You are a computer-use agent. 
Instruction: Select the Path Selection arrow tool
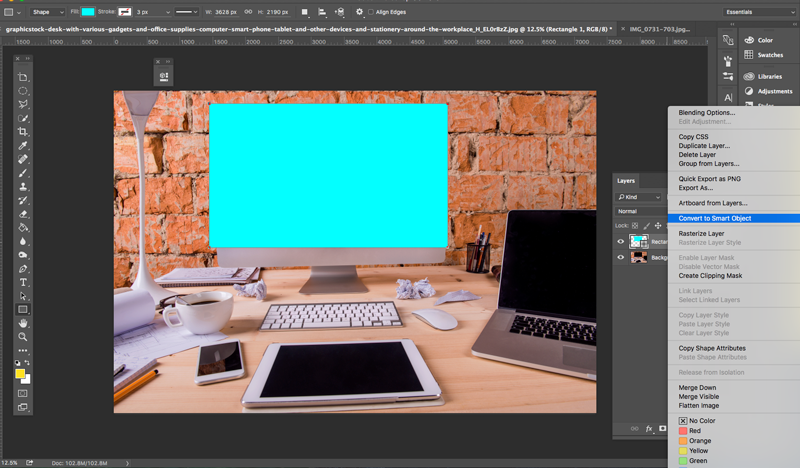click(23, 296)
